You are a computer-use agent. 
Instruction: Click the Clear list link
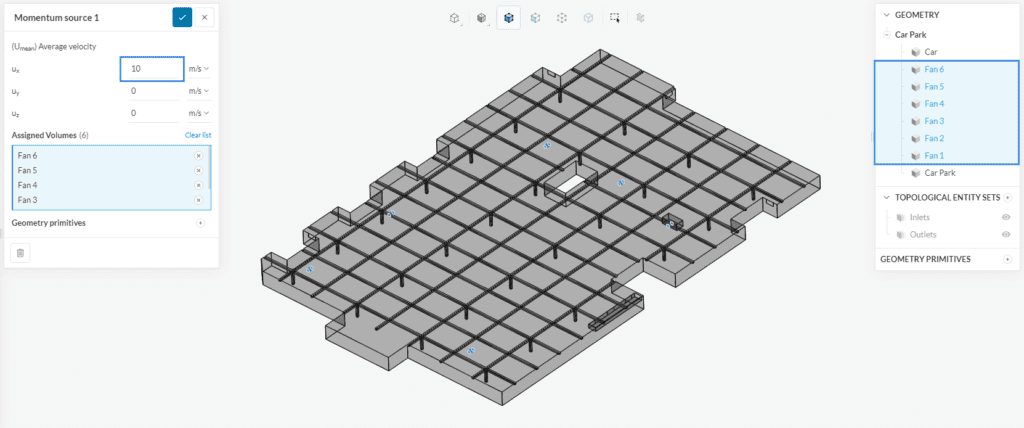[198, 135]
